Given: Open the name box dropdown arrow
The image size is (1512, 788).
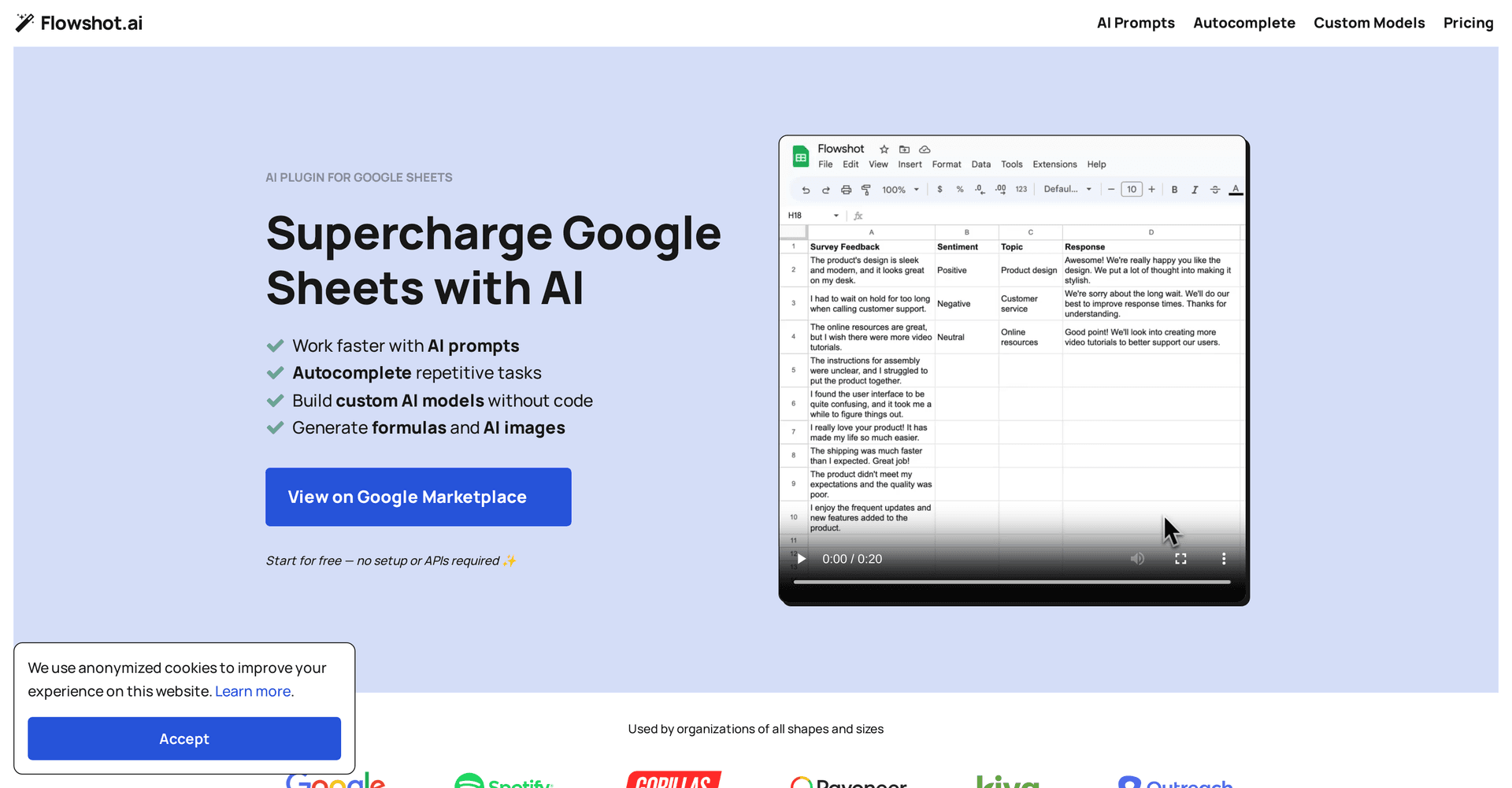Looking at the screenshot, I should pos(836,216).
